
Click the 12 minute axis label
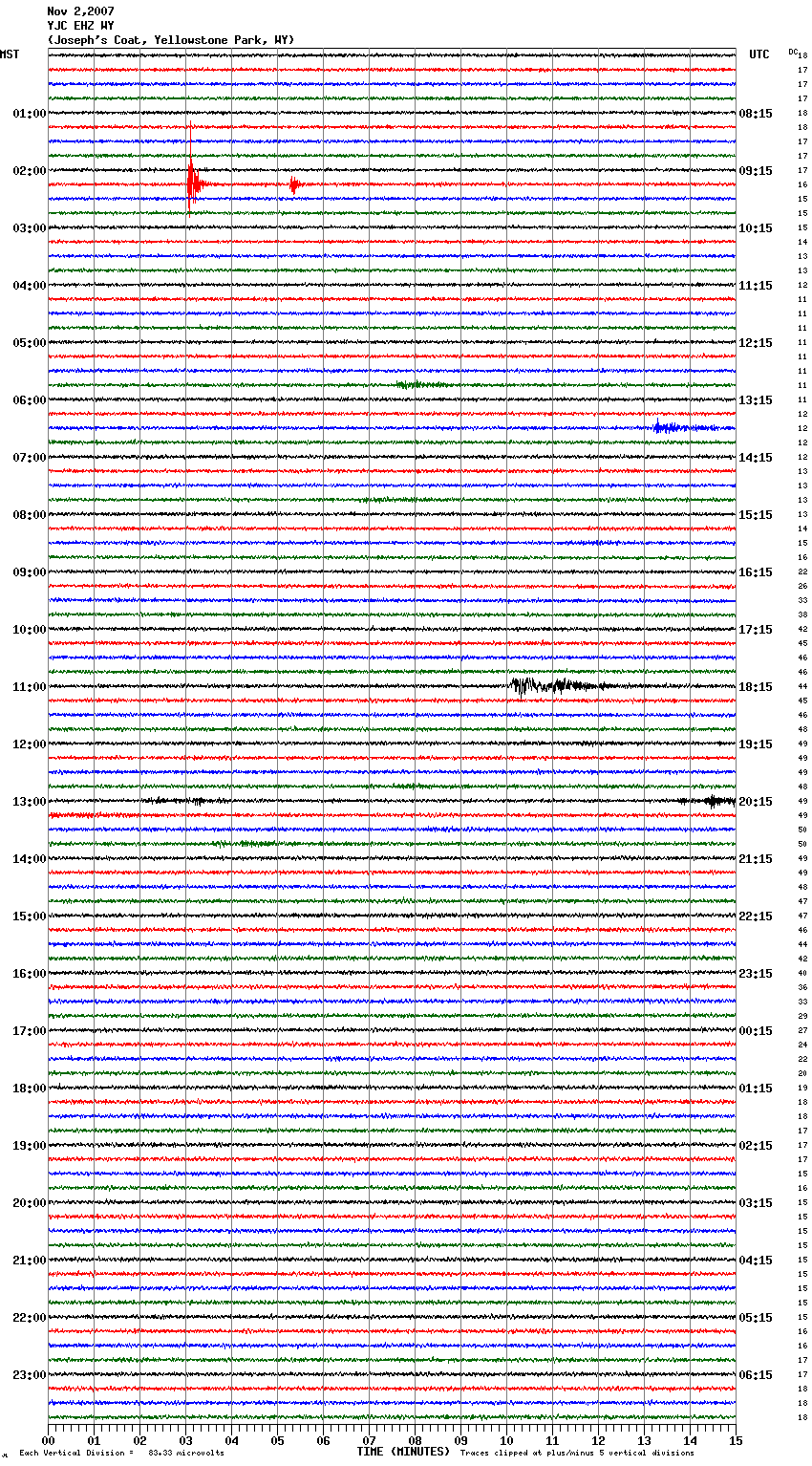598,1440
